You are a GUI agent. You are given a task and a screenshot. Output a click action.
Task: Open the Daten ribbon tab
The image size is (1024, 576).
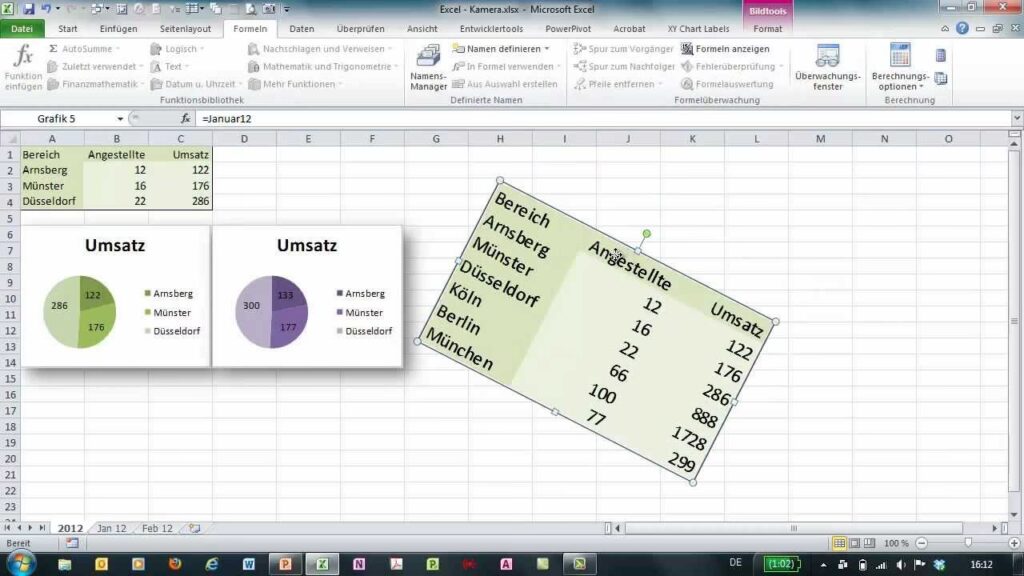pos(301,29)
